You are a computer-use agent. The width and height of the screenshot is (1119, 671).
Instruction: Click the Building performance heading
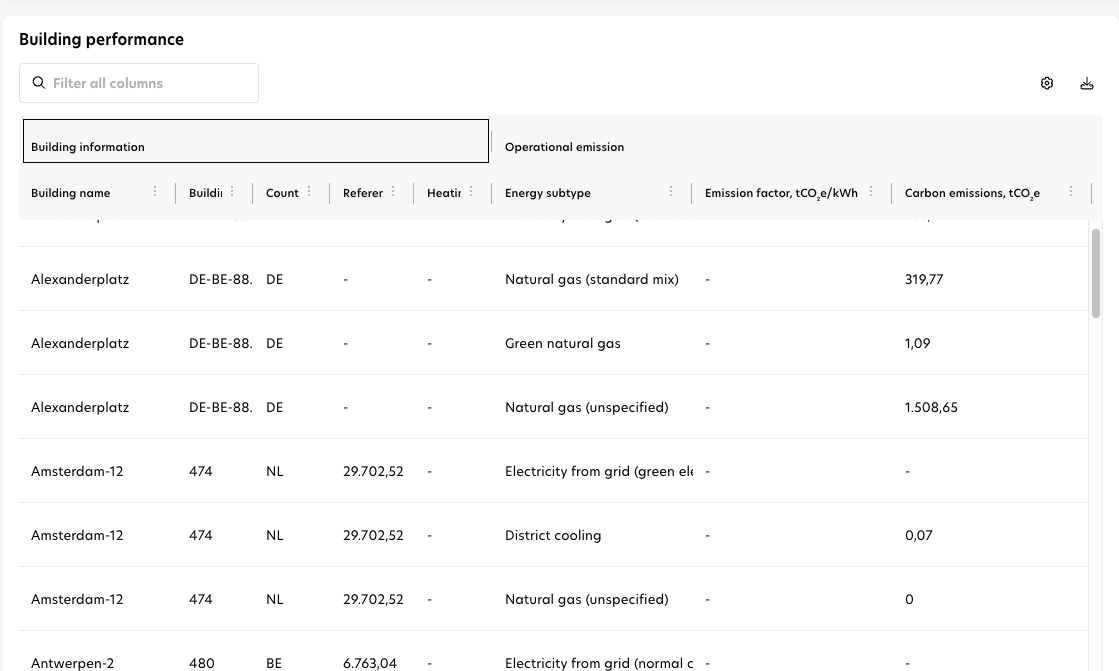click(101, 39)
